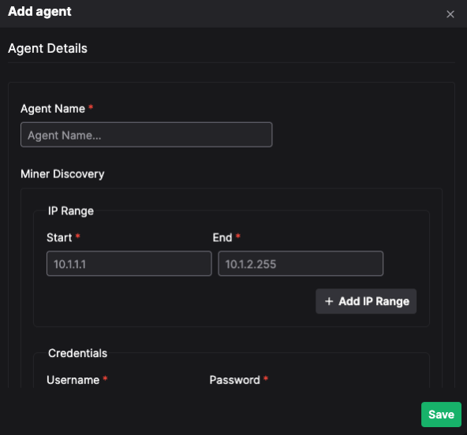Click the End field label
Viewport: 467px width, 435px height.
tap(222, 238)
